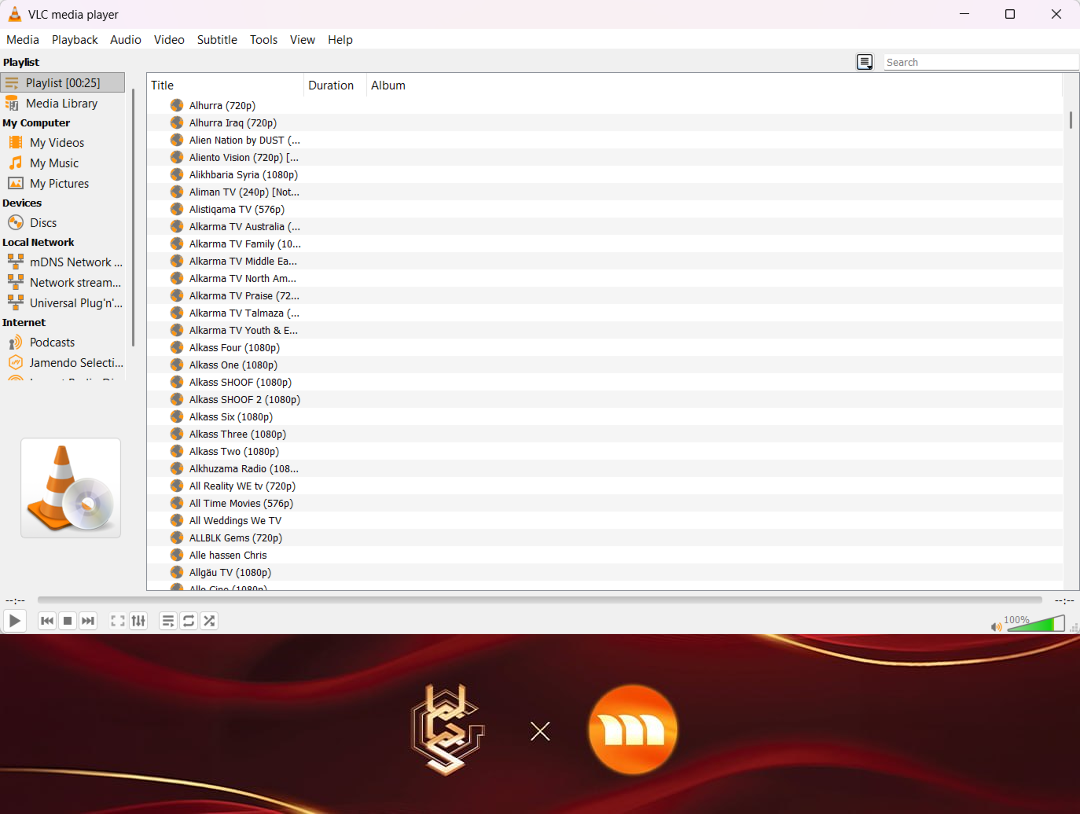Click the playback seek bar
This screenshot has width=1080, height=814.
[x=539, y=600]
